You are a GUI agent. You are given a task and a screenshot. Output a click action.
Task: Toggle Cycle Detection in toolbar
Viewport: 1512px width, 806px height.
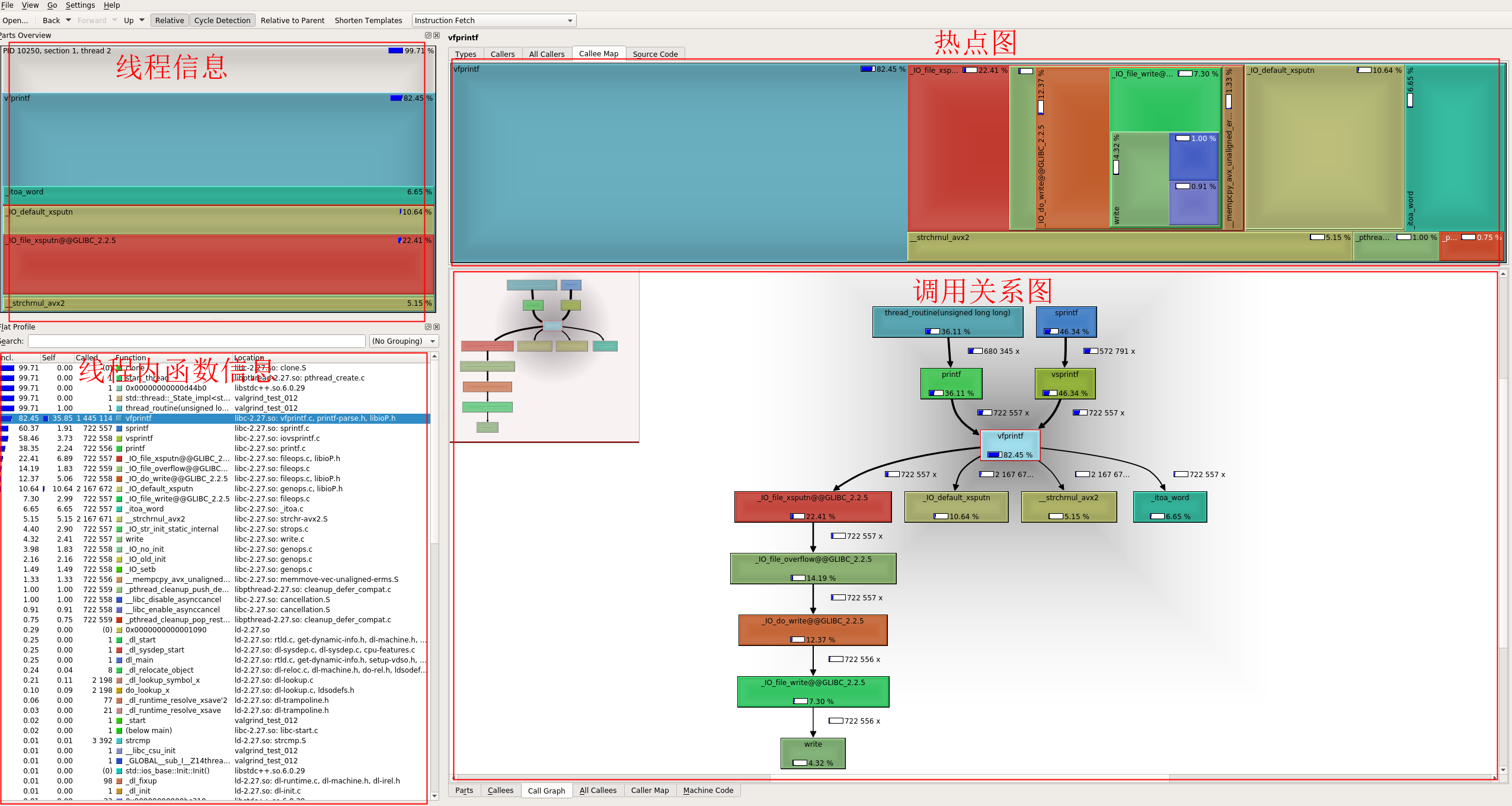pos(222,21)
